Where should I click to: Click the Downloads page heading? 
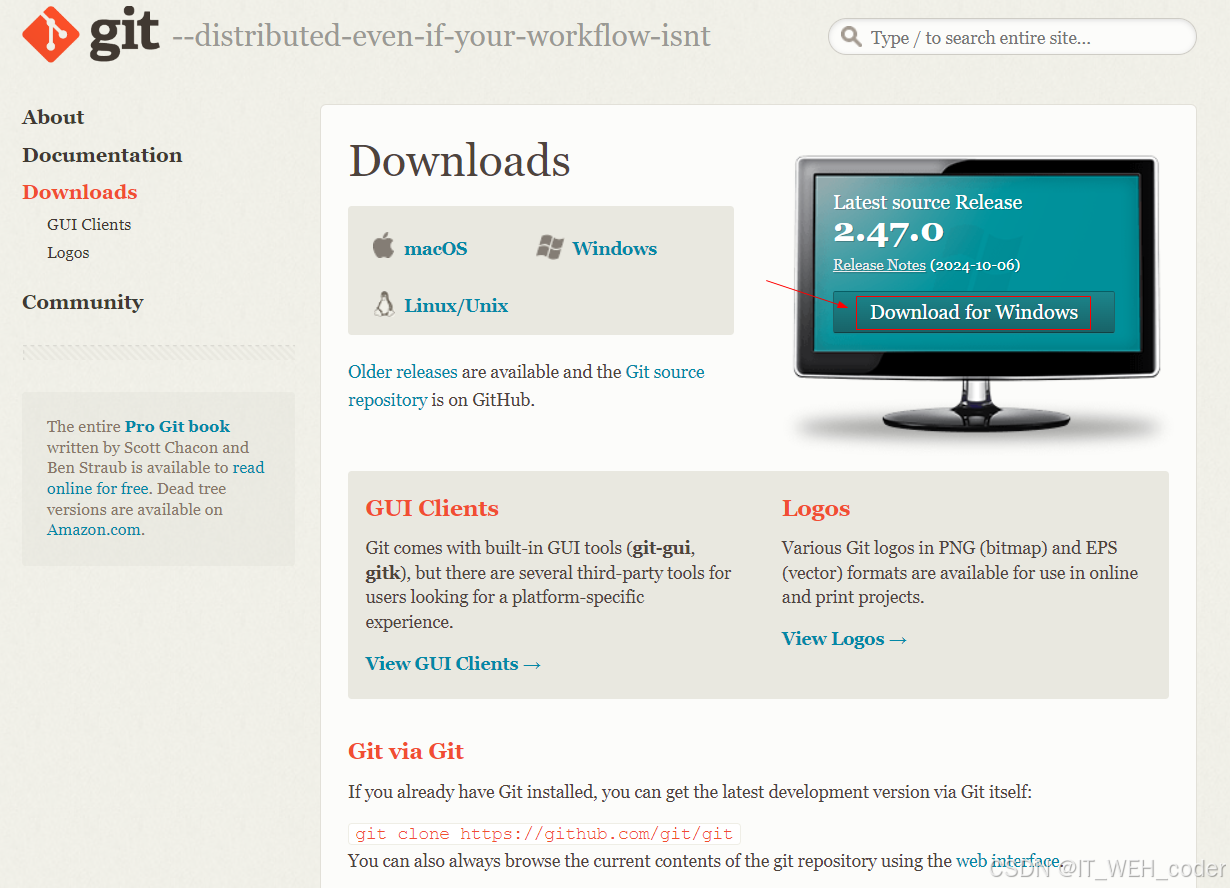click(459, 160)
